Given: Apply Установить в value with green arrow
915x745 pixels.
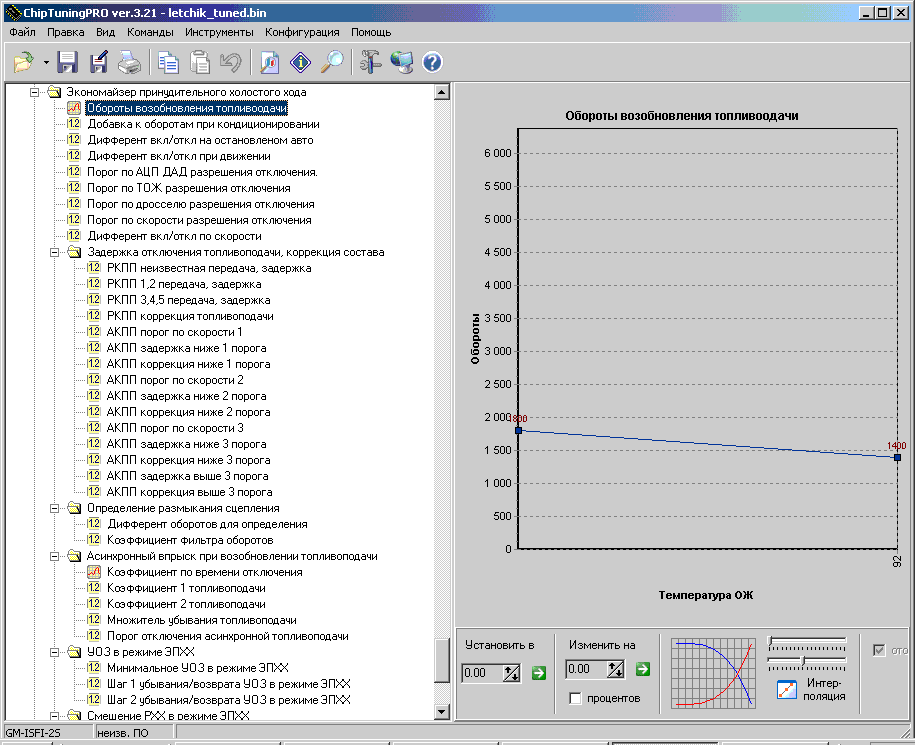Looking at the screenshot, I should [x=540, y=672].
